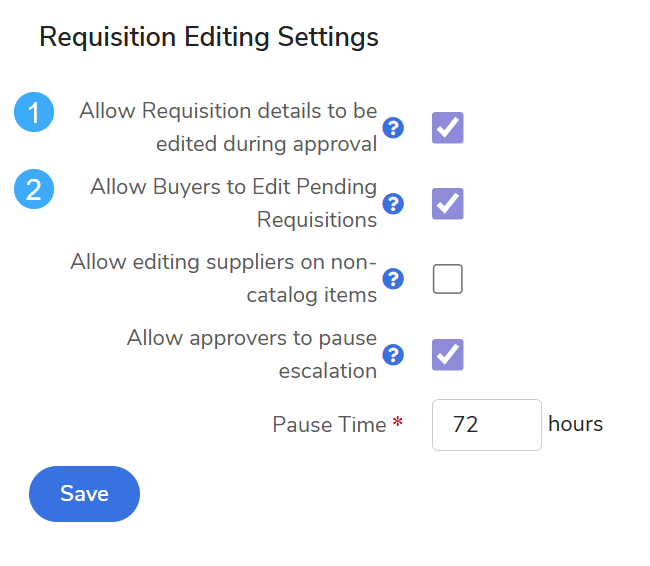Click the hours unit text
Image resolution: width=650 pixels, height=566 pixels.
click(575, 424)
